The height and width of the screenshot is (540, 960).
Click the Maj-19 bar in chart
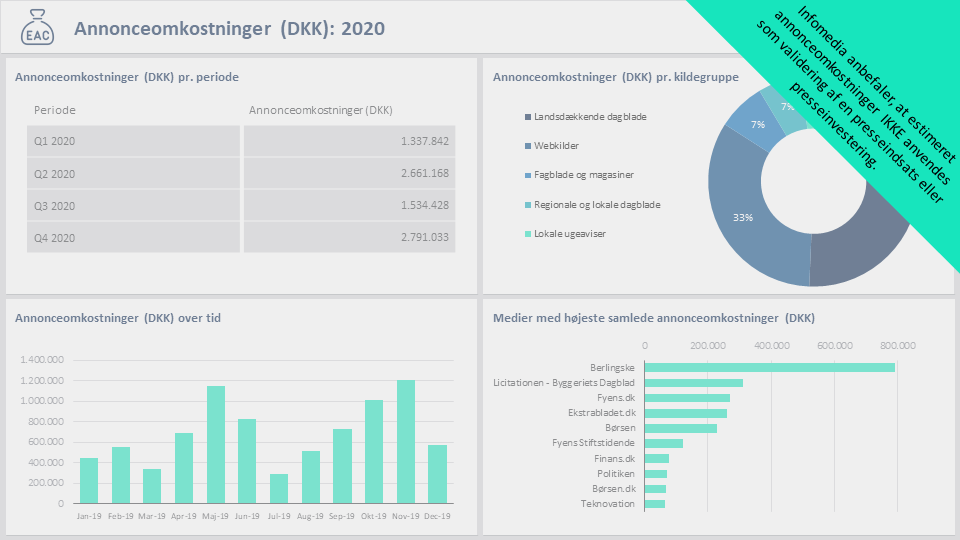tap(216, 444)
